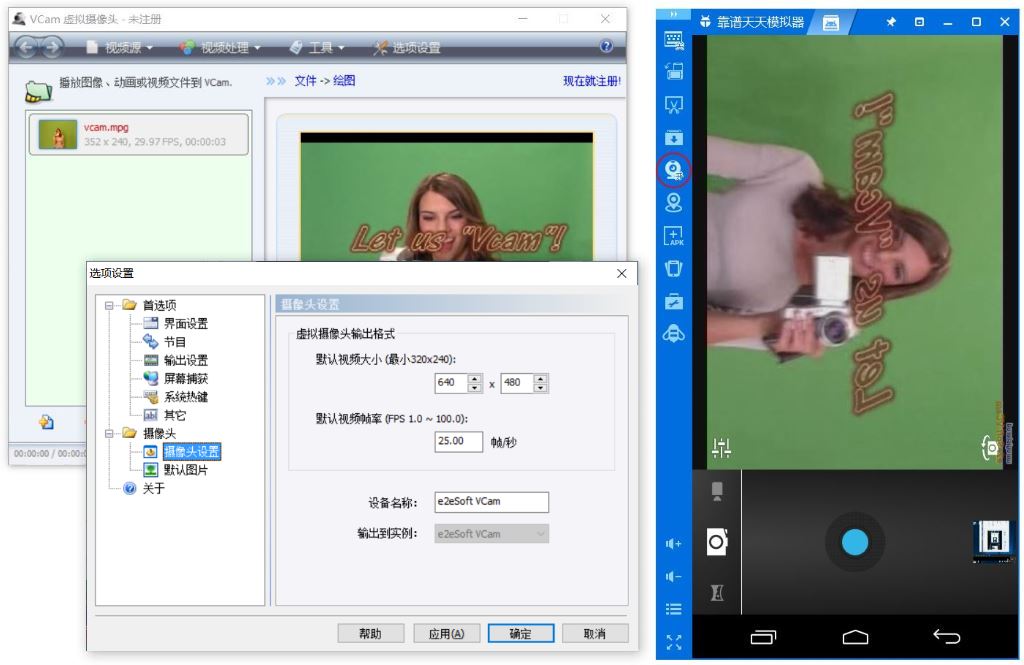Click the 设备名称 text field
The height and width of the screenshot is (665, 1024).
(491, 502)
